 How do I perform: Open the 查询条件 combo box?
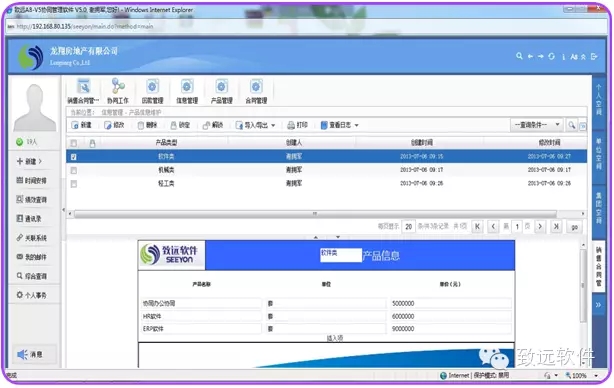click(x=536, y=125)
